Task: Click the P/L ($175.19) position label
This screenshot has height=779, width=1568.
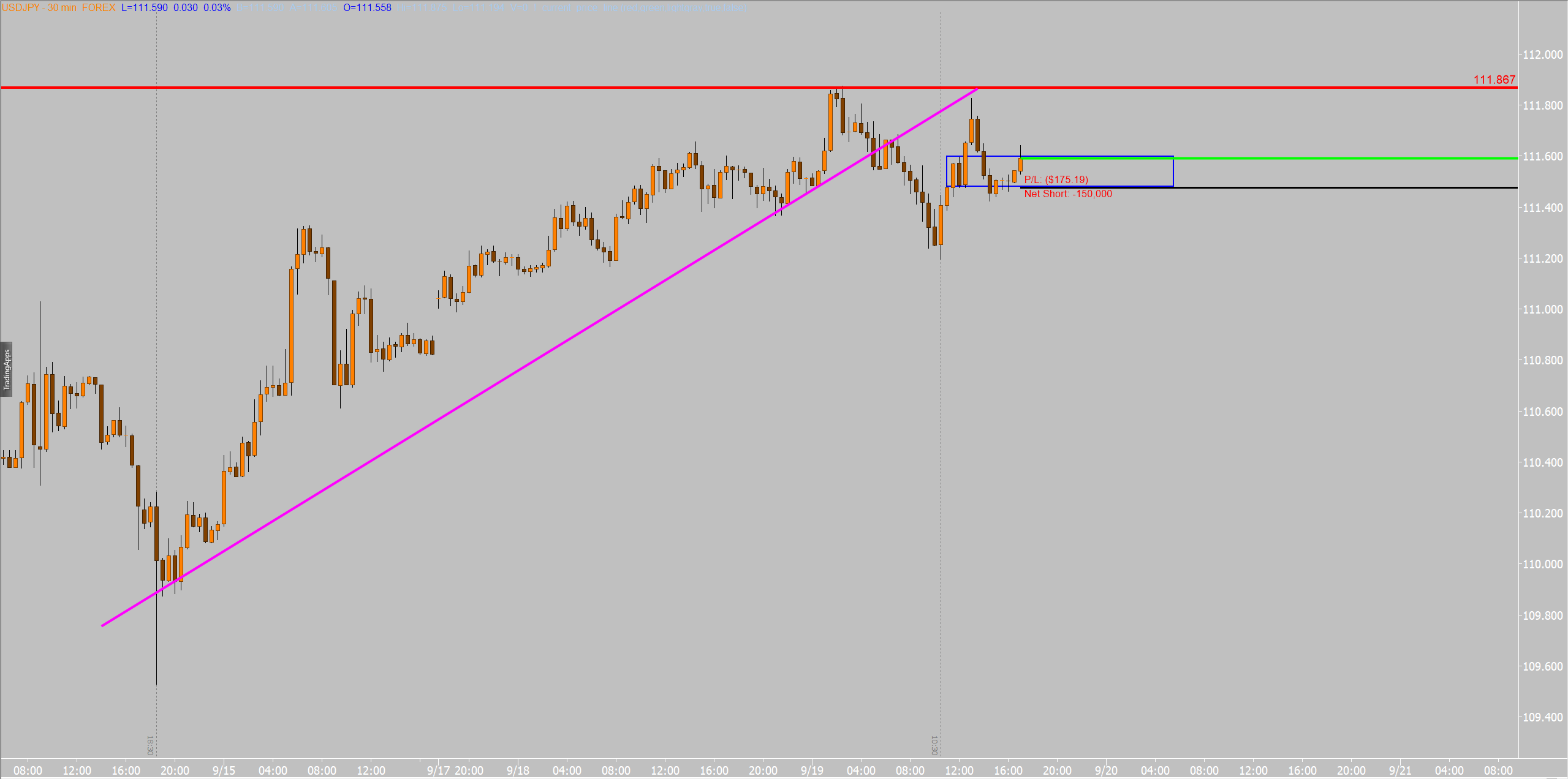Action: [1056, 179]
